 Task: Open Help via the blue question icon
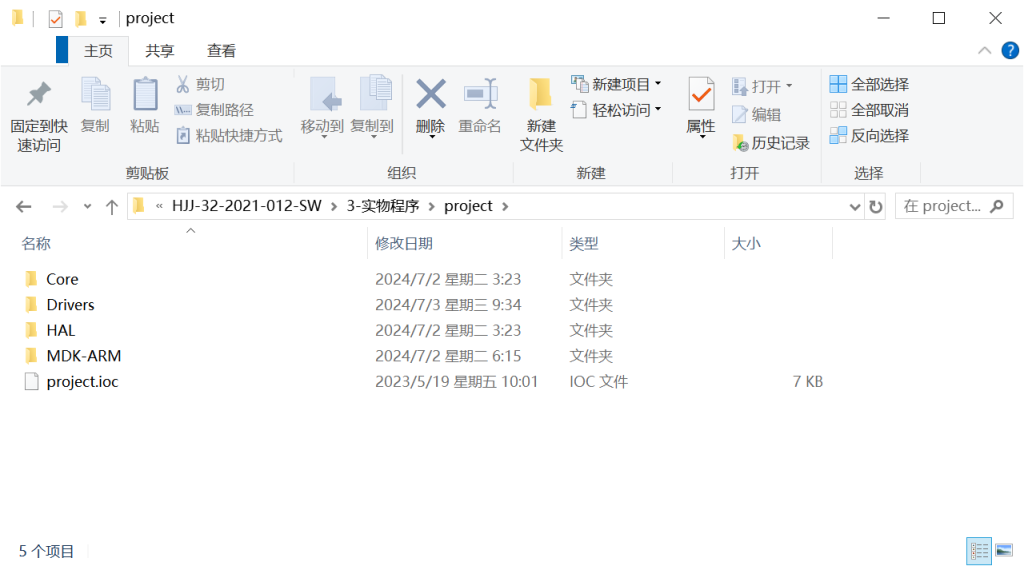coord(1010,50)
